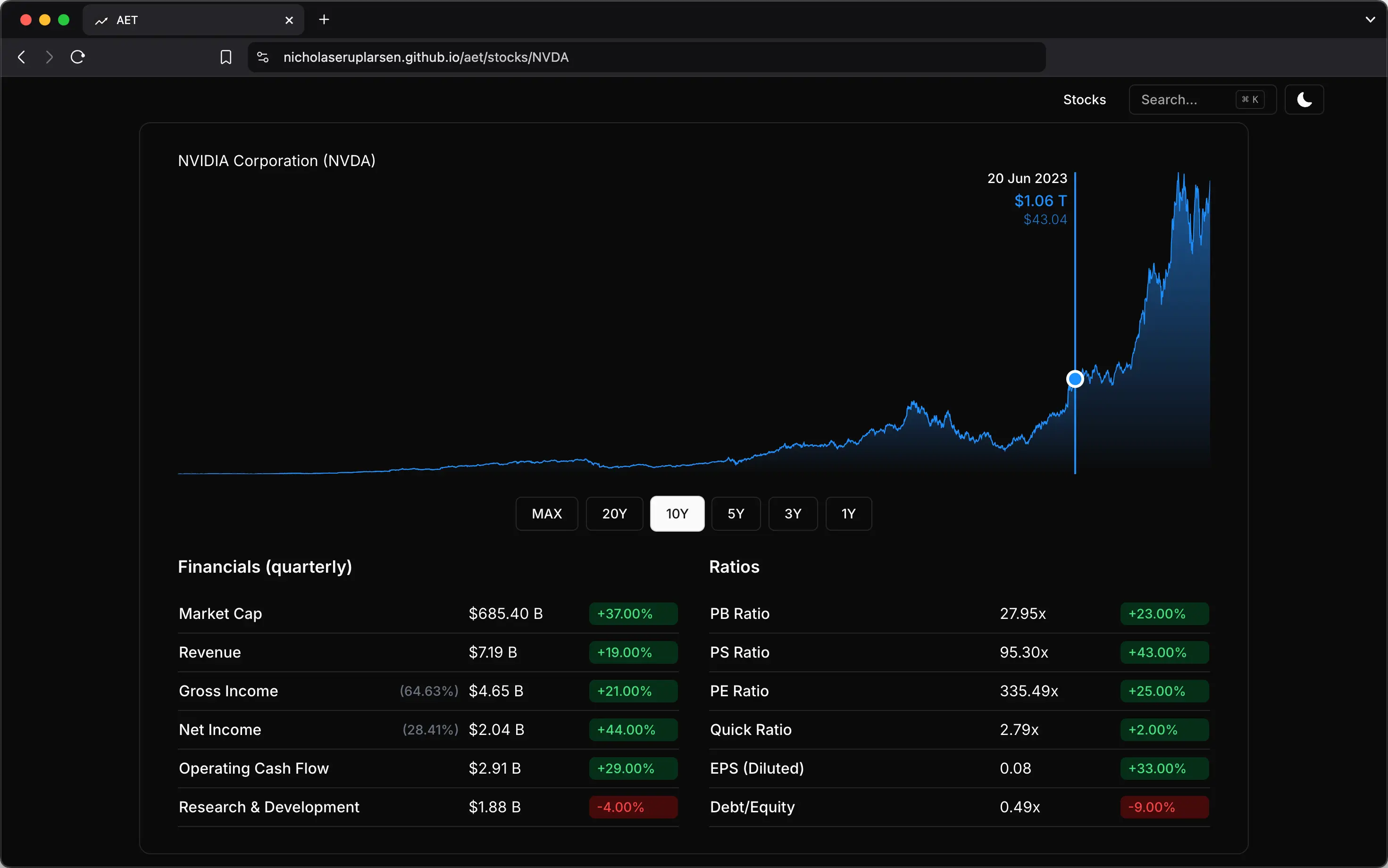Click the 2.79x Quick Ratio value

click(x=1020, y=730)
